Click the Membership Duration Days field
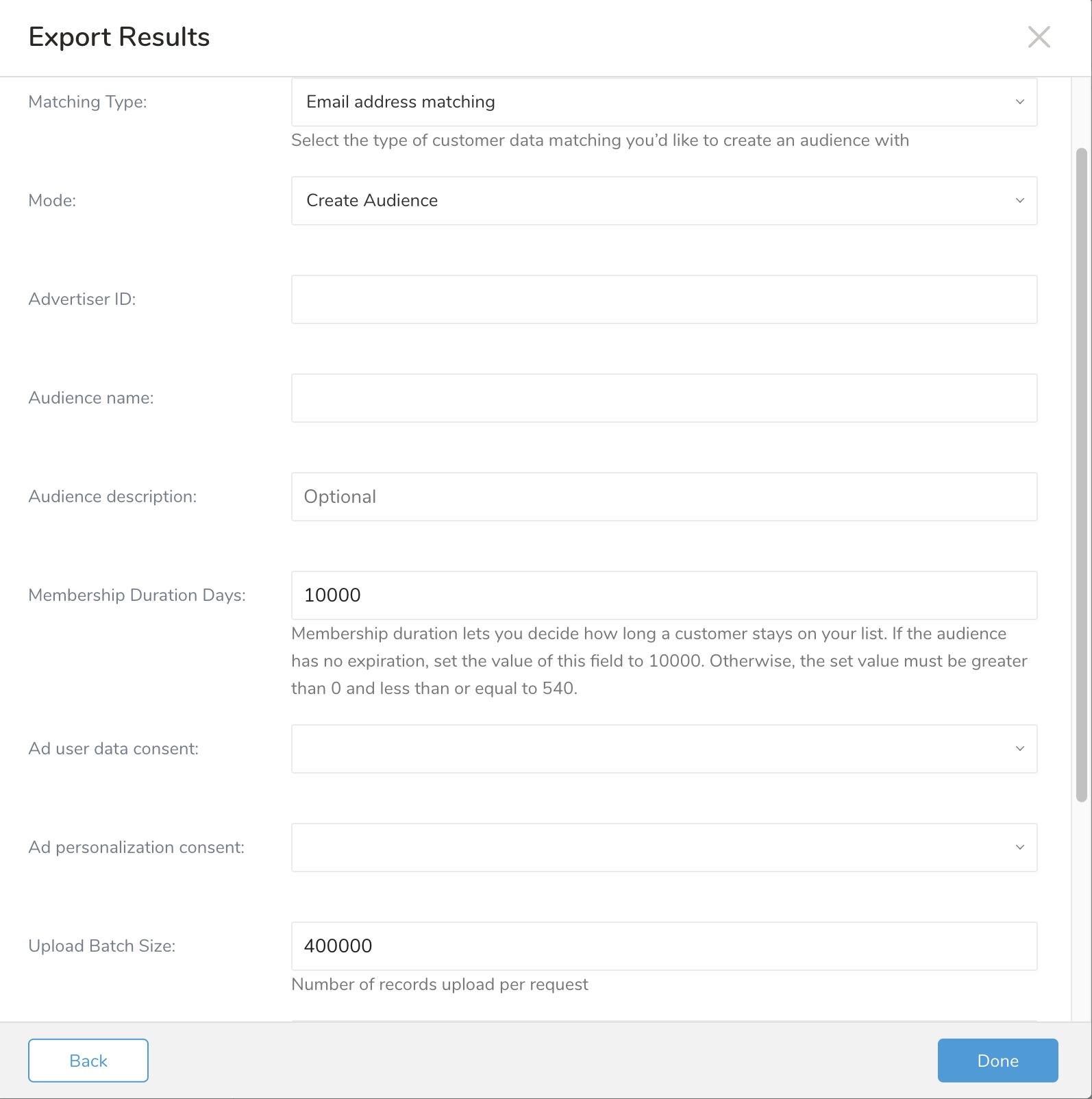This screenshot has height=1099, width=1092. coord(664,595)
